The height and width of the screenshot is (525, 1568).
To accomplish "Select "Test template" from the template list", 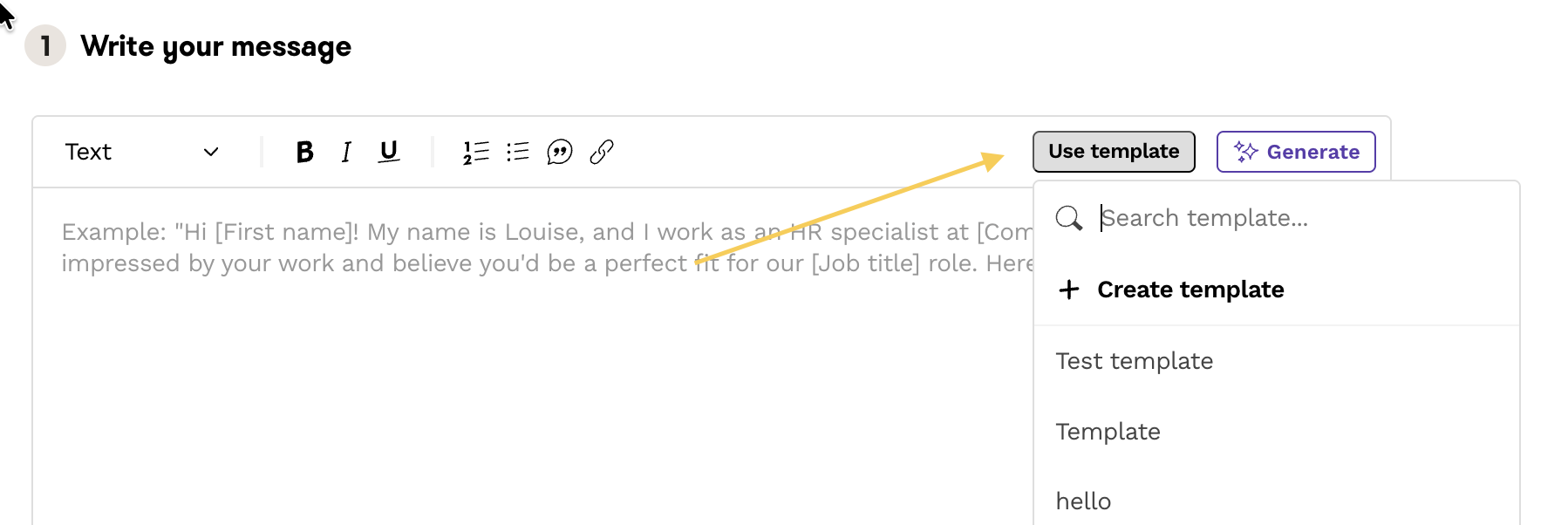I will [x=1135, y=361].
